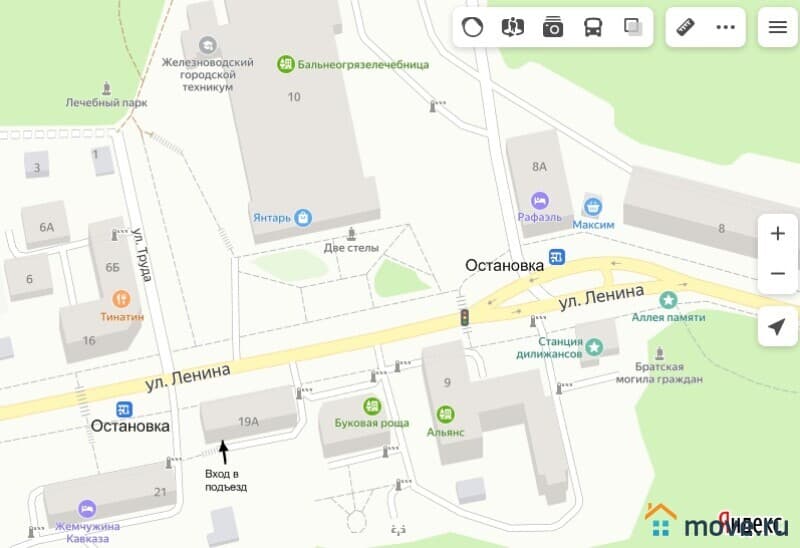800x548 pixels.
Task: Open the hamburger main menu
Action: tap(778, 27)
